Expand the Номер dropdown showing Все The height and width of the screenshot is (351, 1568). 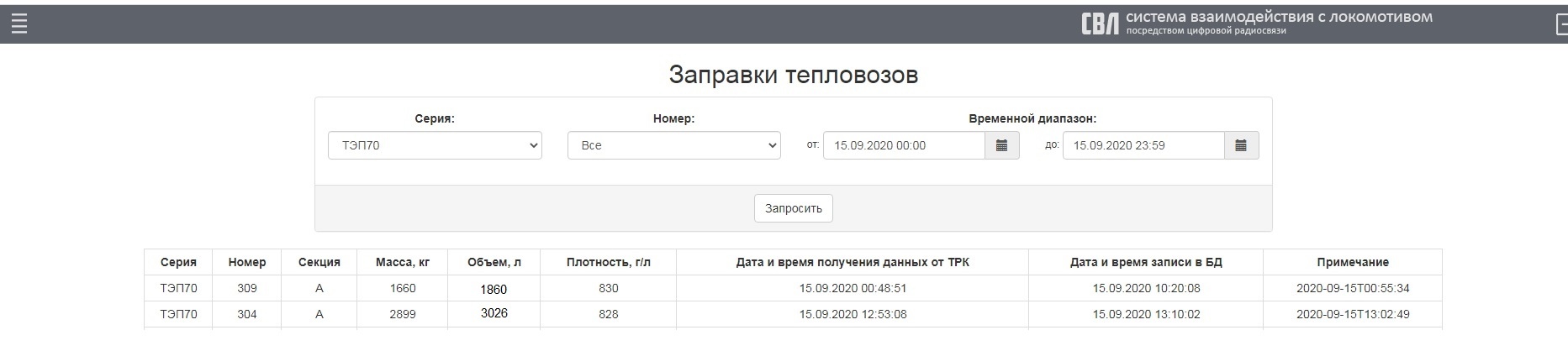pyautogui.click(x=673, y=145)
